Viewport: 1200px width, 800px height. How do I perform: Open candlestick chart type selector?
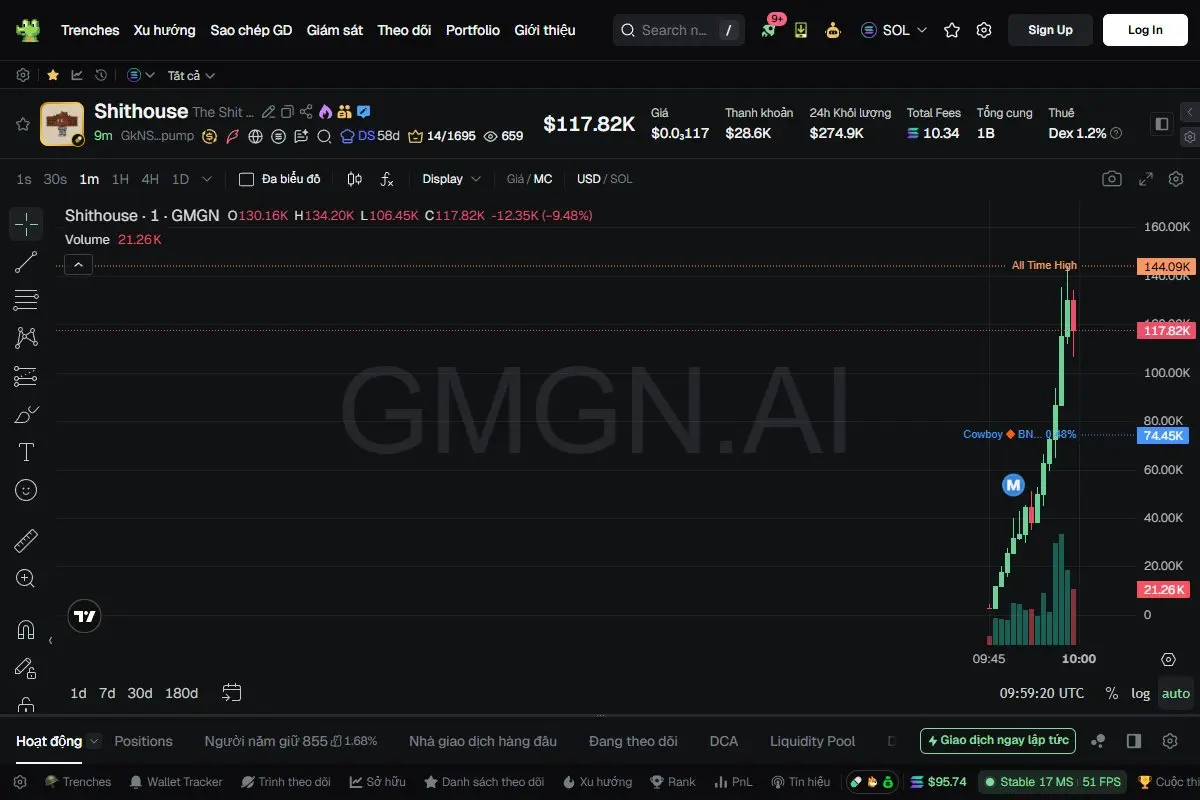click(354, 179)
